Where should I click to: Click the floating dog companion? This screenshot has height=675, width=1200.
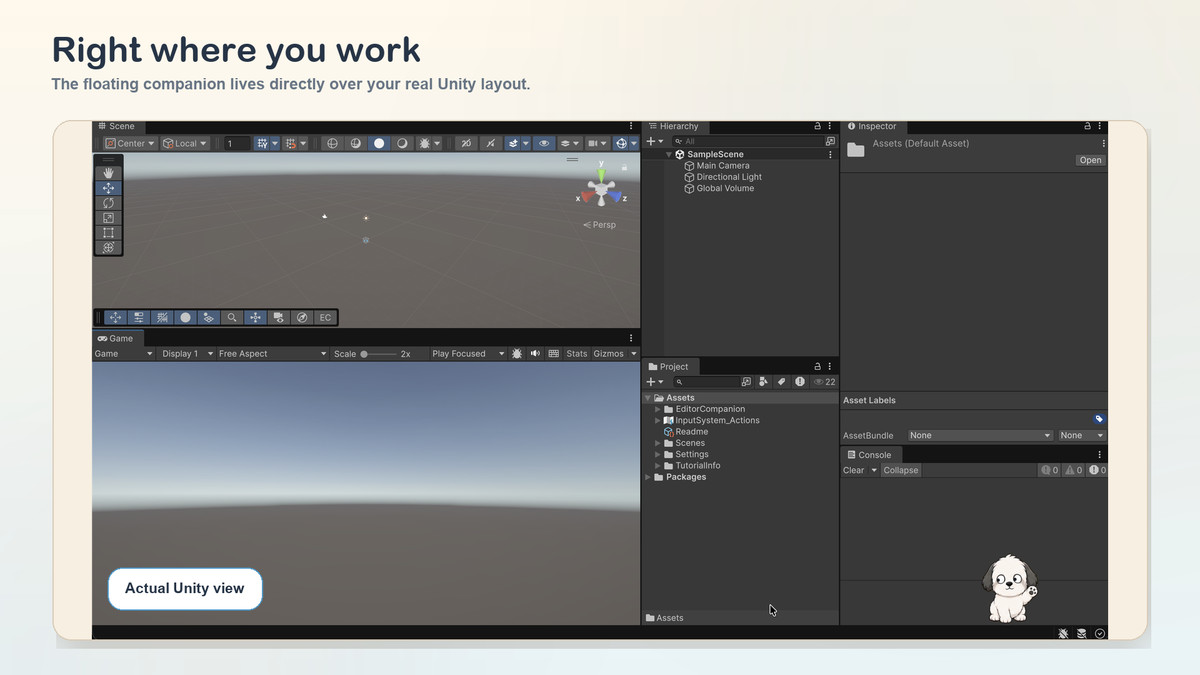pos(1009,588)
